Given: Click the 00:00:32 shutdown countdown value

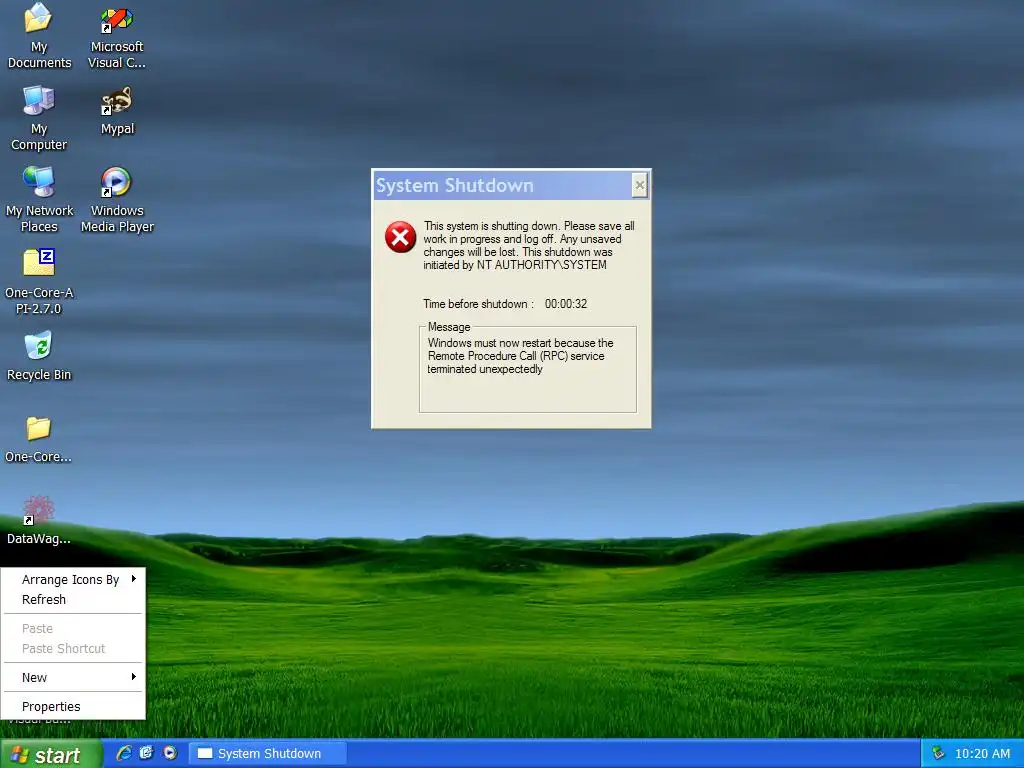Looking at the screenshot, I should coord(566,304).
